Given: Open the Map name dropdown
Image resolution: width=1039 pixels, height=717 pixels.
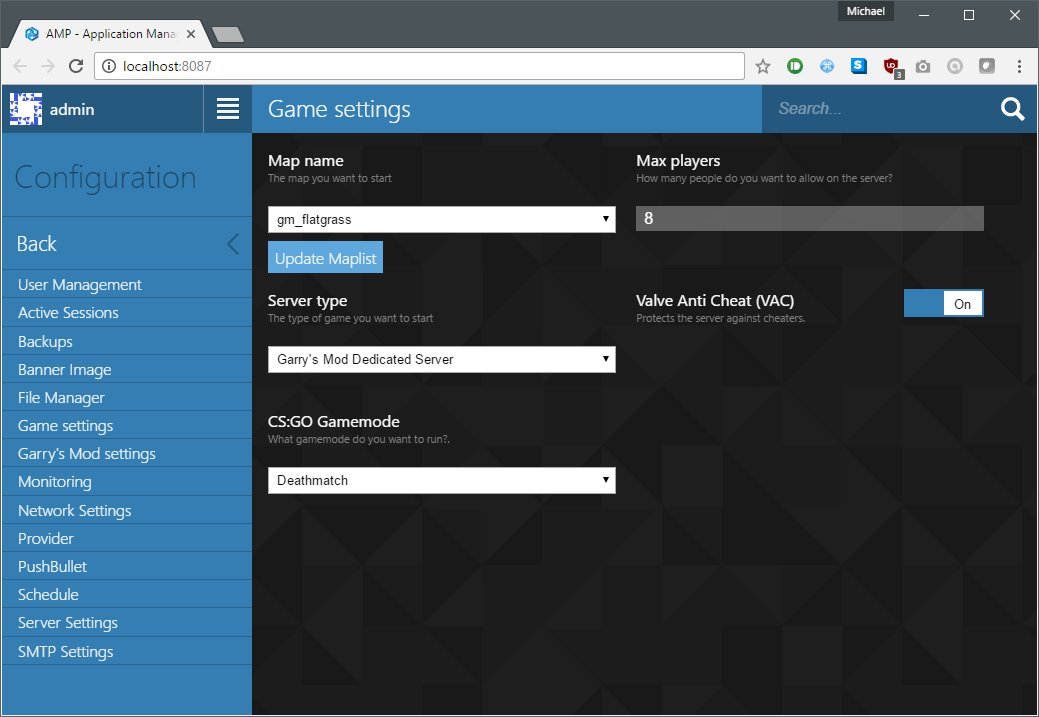Looking at the screenshot, I should pos(441,219).
